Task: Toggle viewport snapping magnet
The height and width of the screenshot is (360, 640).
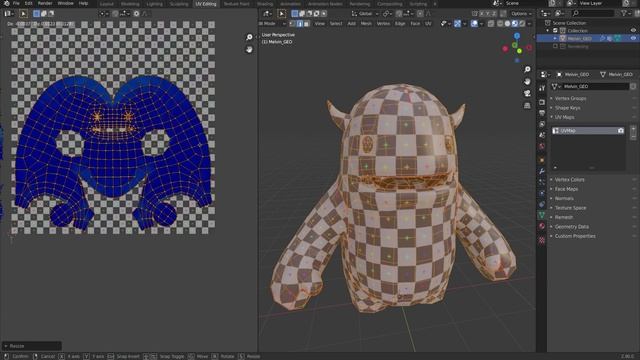Action: coord(399,13)
